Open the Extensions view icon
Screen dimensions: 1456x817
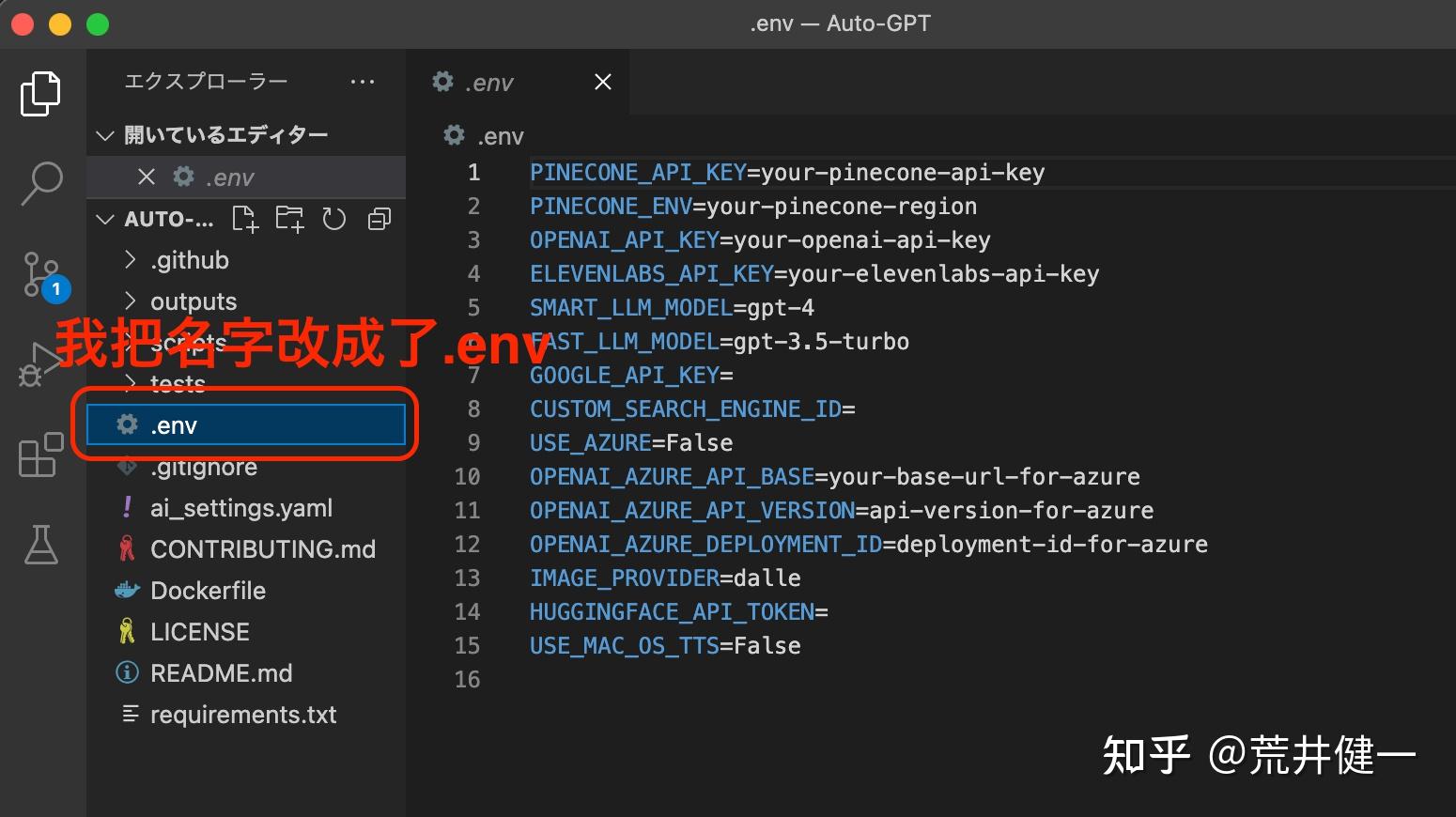40,455
